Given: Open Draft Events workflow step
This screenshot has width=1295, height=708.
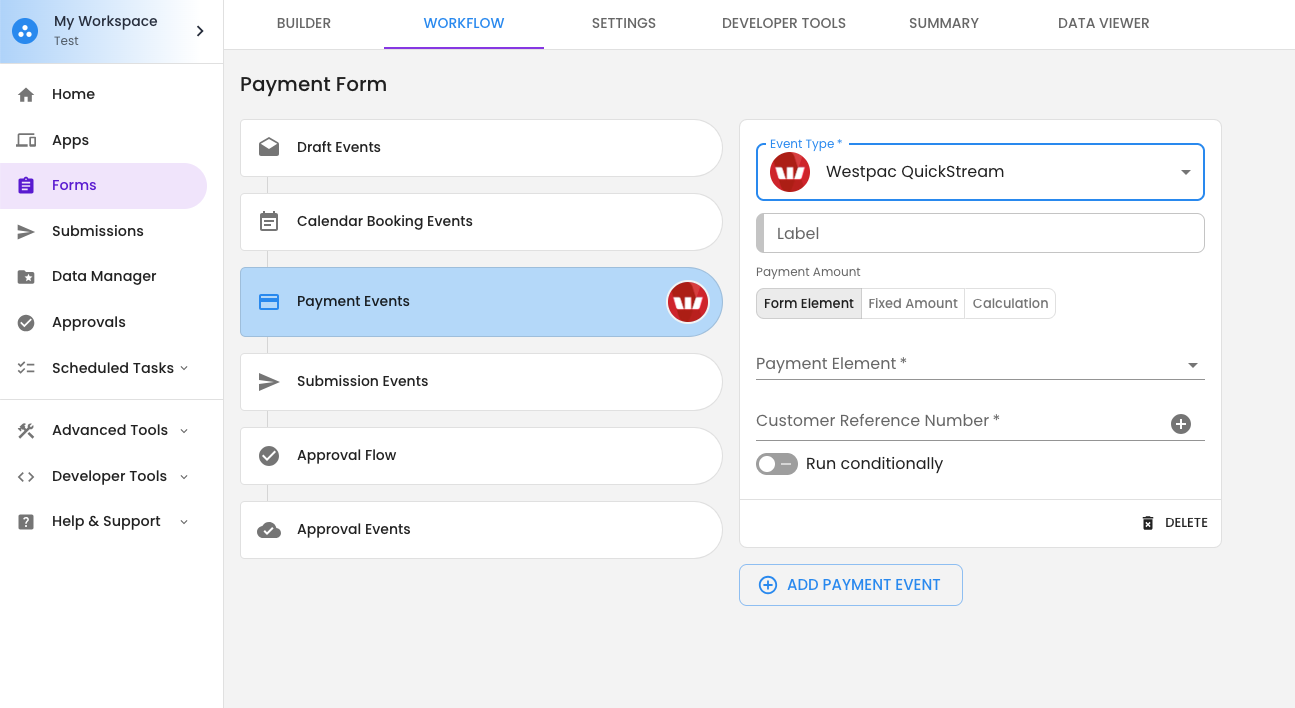Looking at the screenshot, I should [481, 148].
